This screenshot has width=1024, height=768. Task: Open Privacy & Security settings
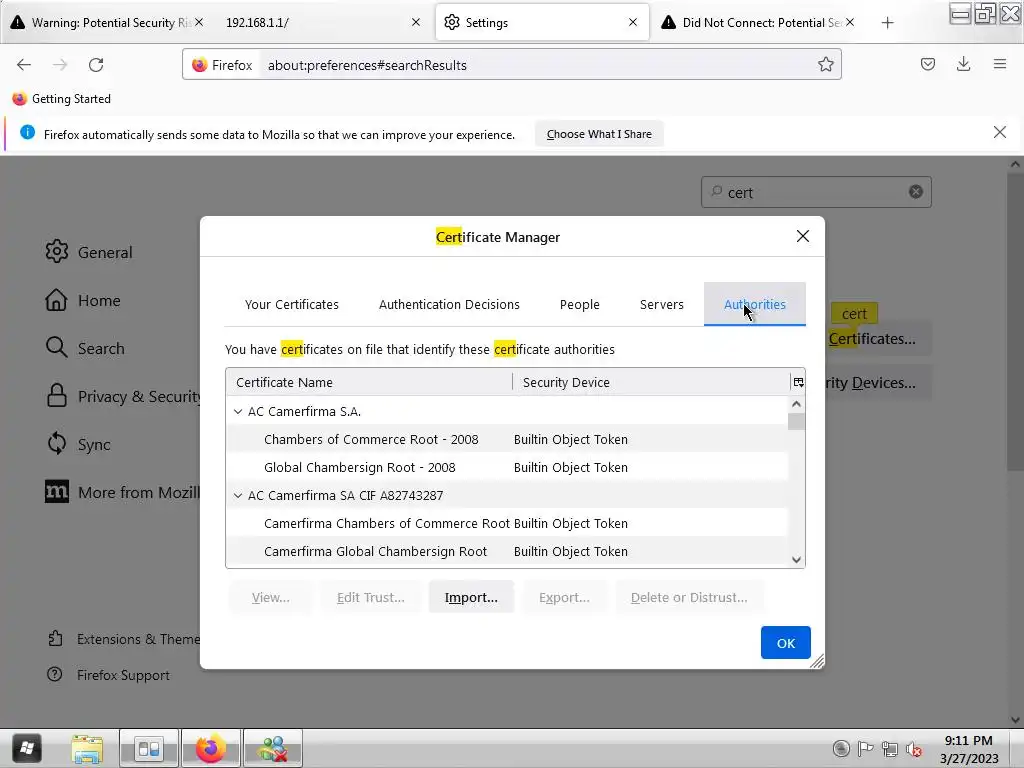point(122,396)
